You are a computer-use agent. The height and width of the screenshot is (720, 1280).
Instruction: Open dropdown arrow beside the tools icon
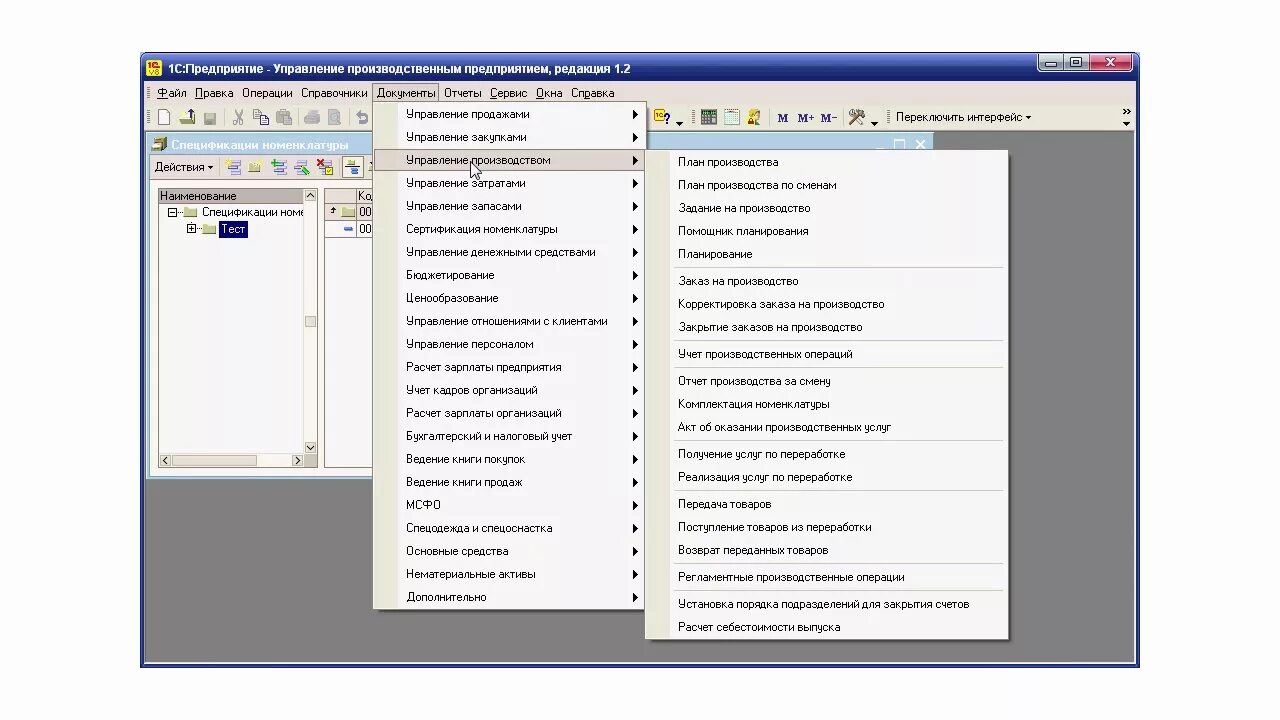coord(874,122)
